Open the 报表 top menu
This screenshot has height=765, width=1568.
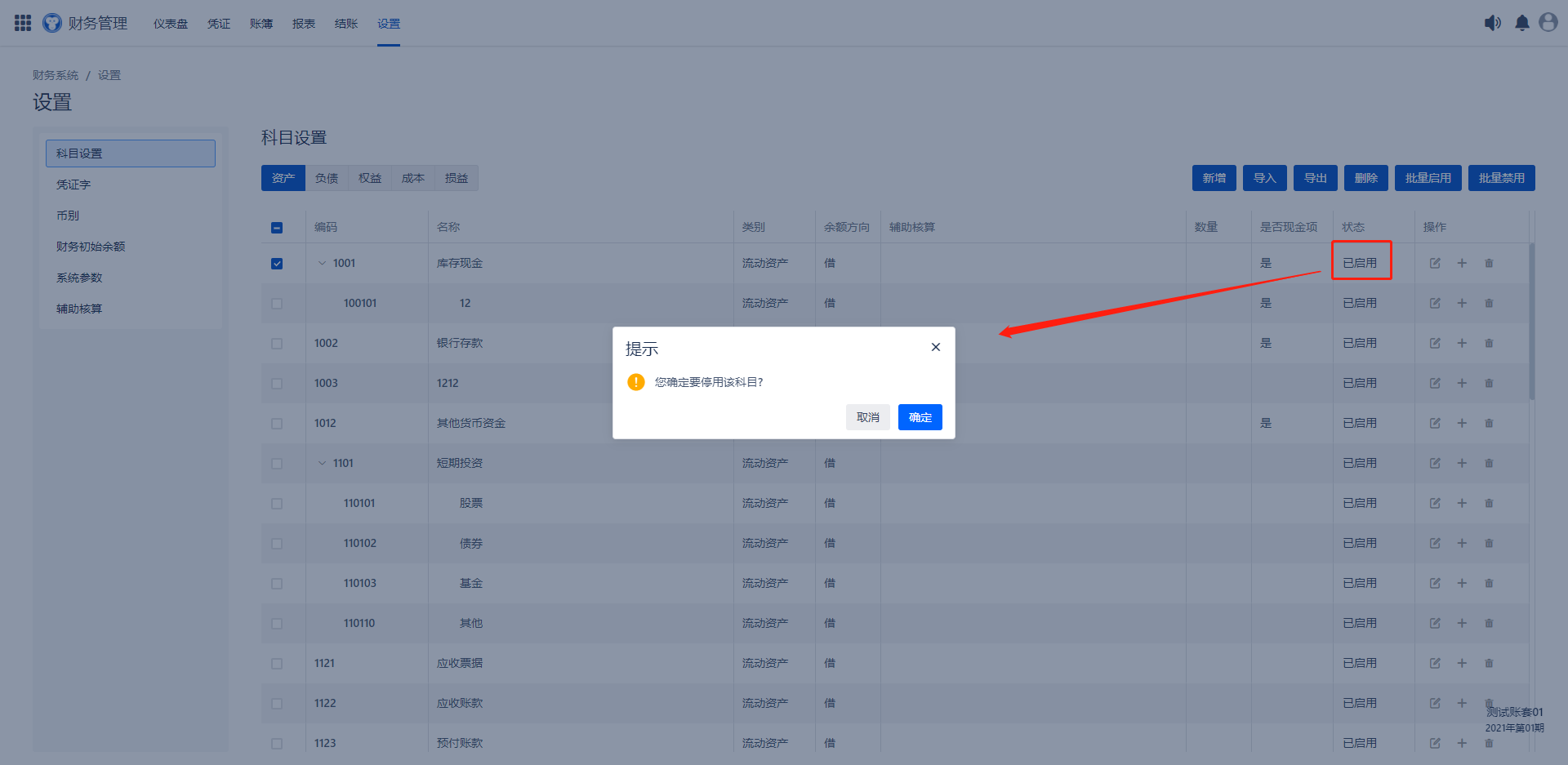tap(304, 24)
